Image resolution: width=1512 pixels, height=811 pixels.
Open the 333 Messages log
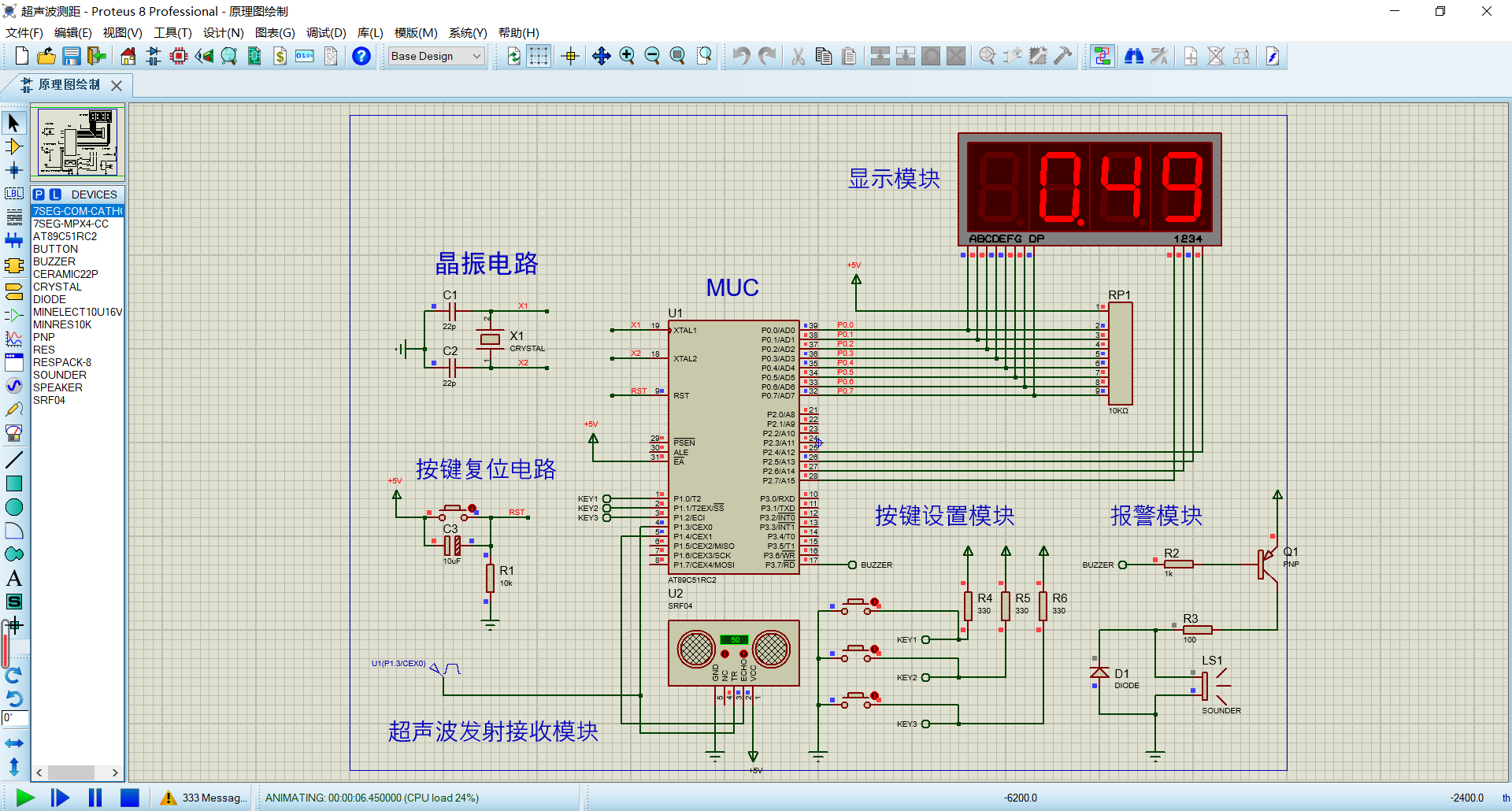(x=204, y=798)
